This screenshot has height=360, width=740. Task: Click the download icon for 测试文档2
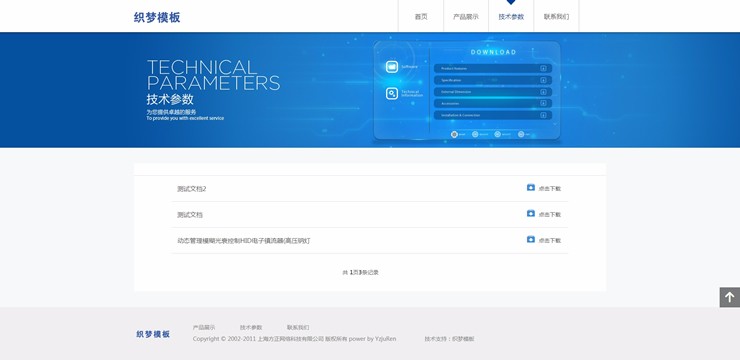point(531,188)
